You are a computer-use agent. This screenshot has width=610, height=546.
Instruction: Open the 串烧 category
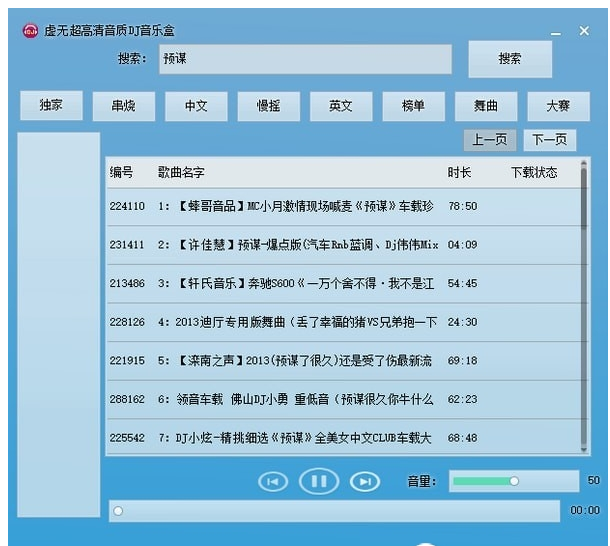pos(124,106)
